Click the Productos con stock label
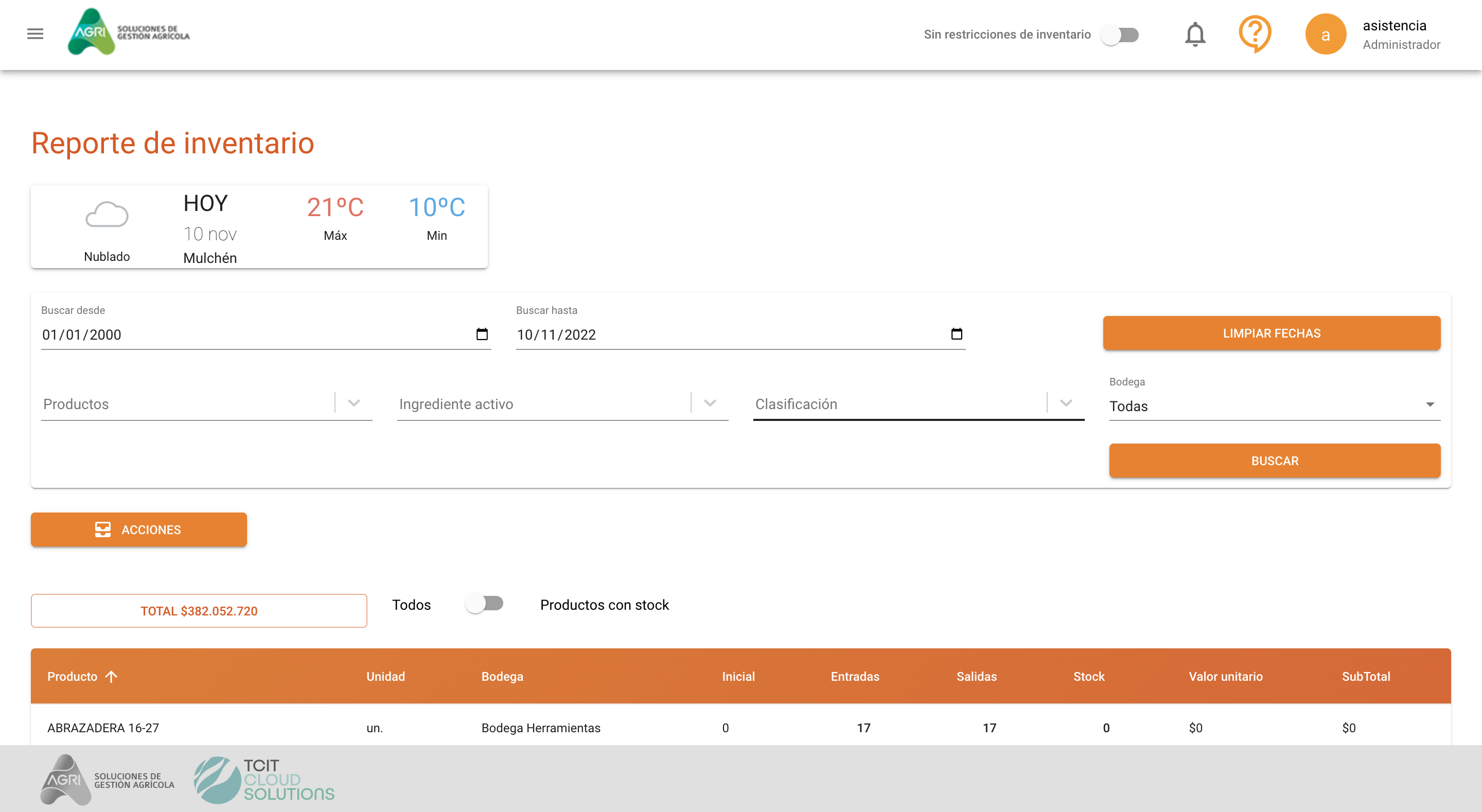 pos(604,604)
